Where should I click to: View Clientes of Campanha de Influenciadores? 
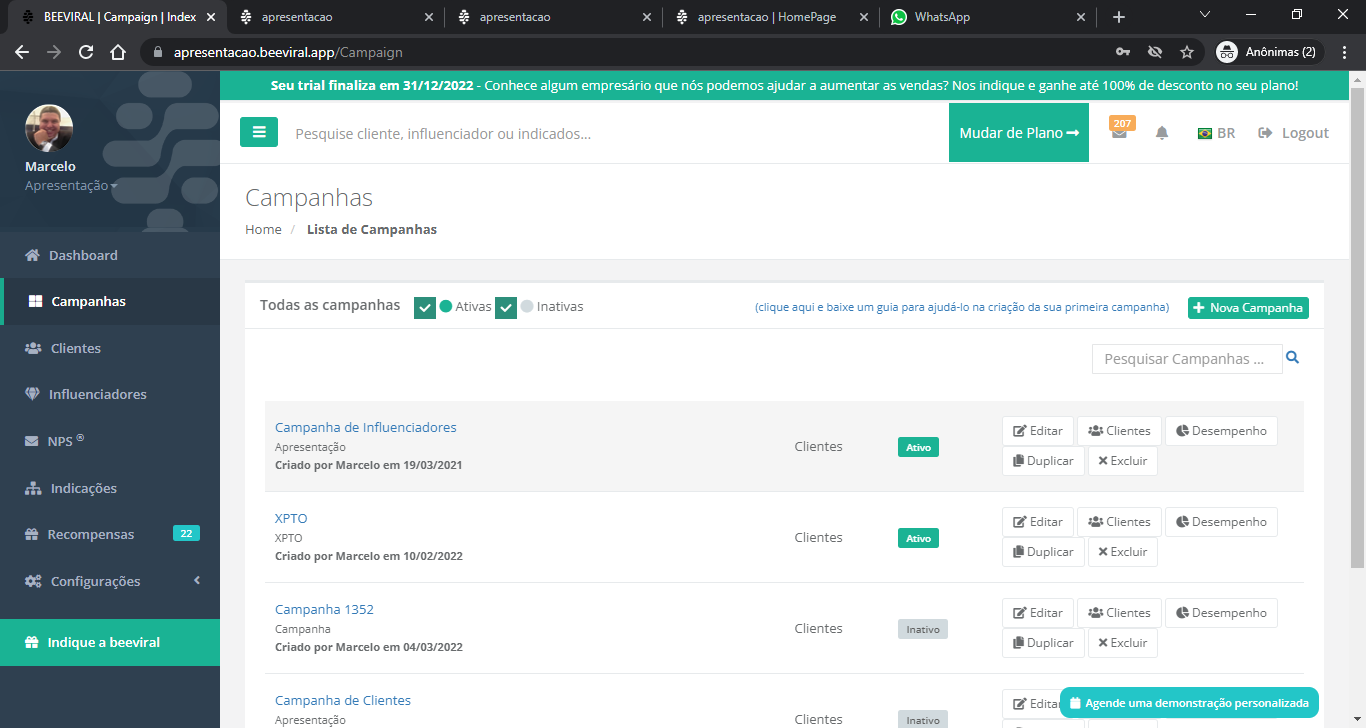click(1119, 431)
